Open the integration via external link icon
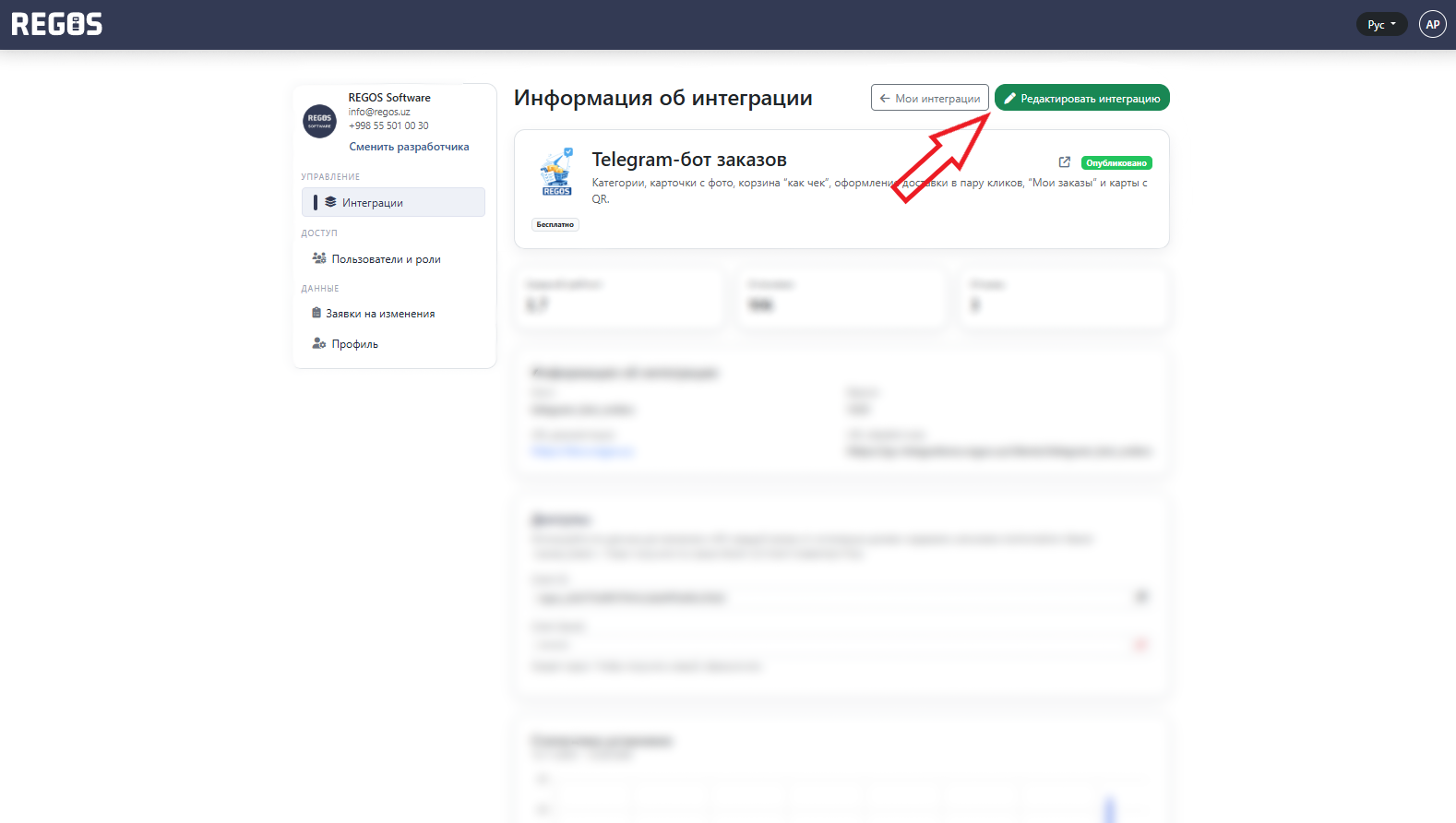 1064,162
